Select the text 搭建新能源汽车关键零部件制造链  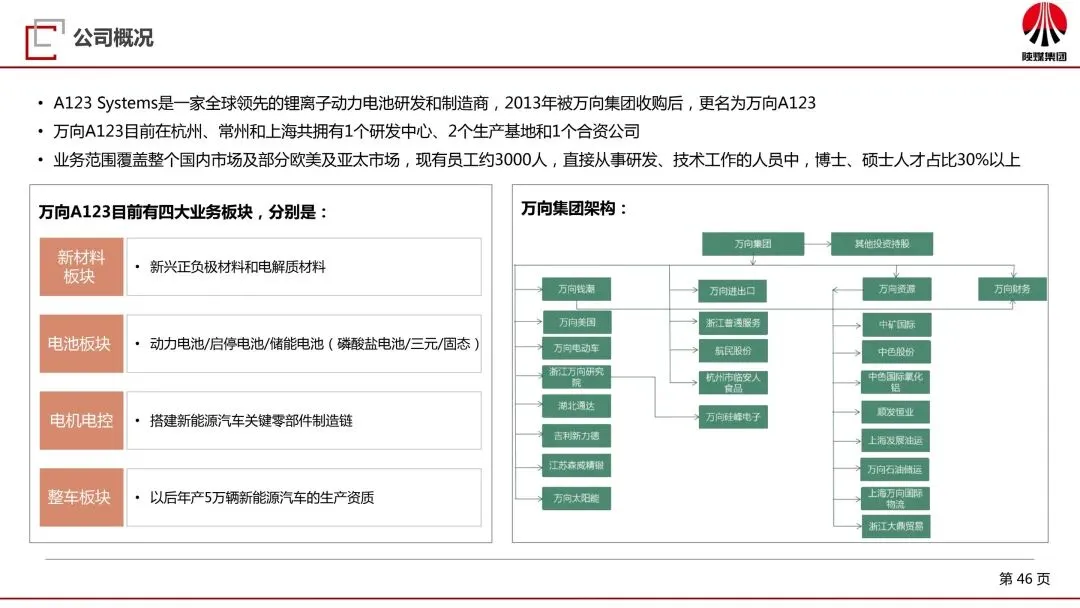[251, 421]
